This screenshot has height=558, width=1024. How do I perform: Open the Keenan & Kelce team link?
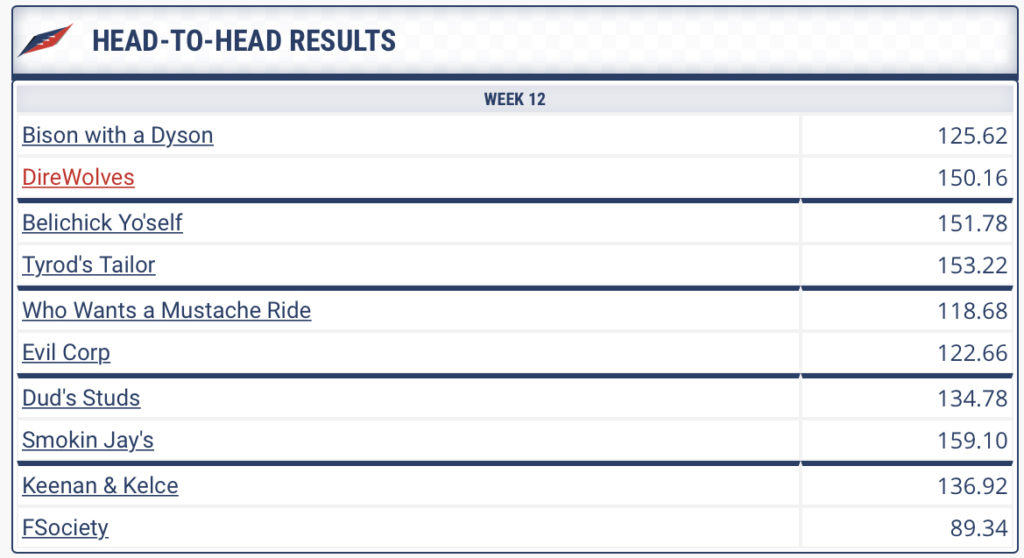[100, 485]
